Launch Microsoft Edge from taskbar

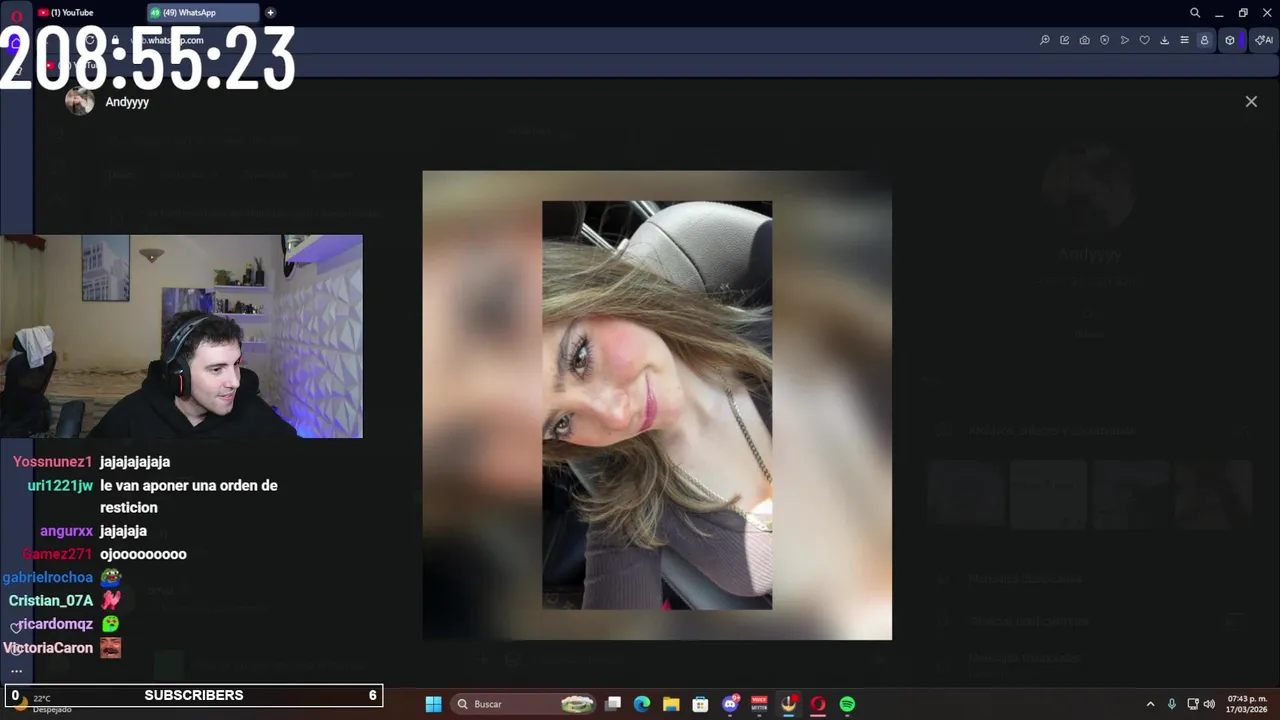point(642,704)
